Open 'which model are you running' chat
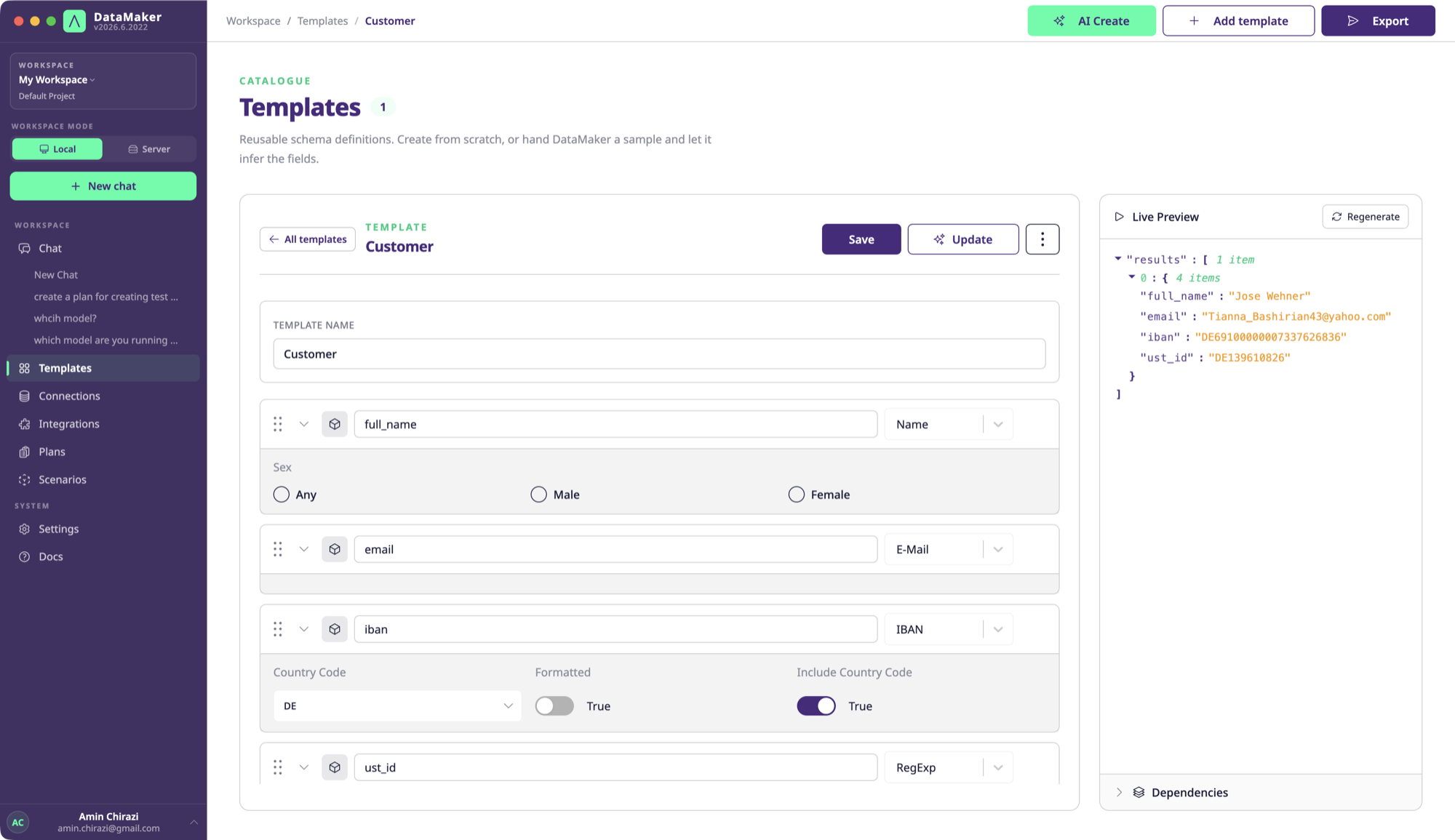The height and width of the screenshot is (840, 1455). (x=105, y=340)
